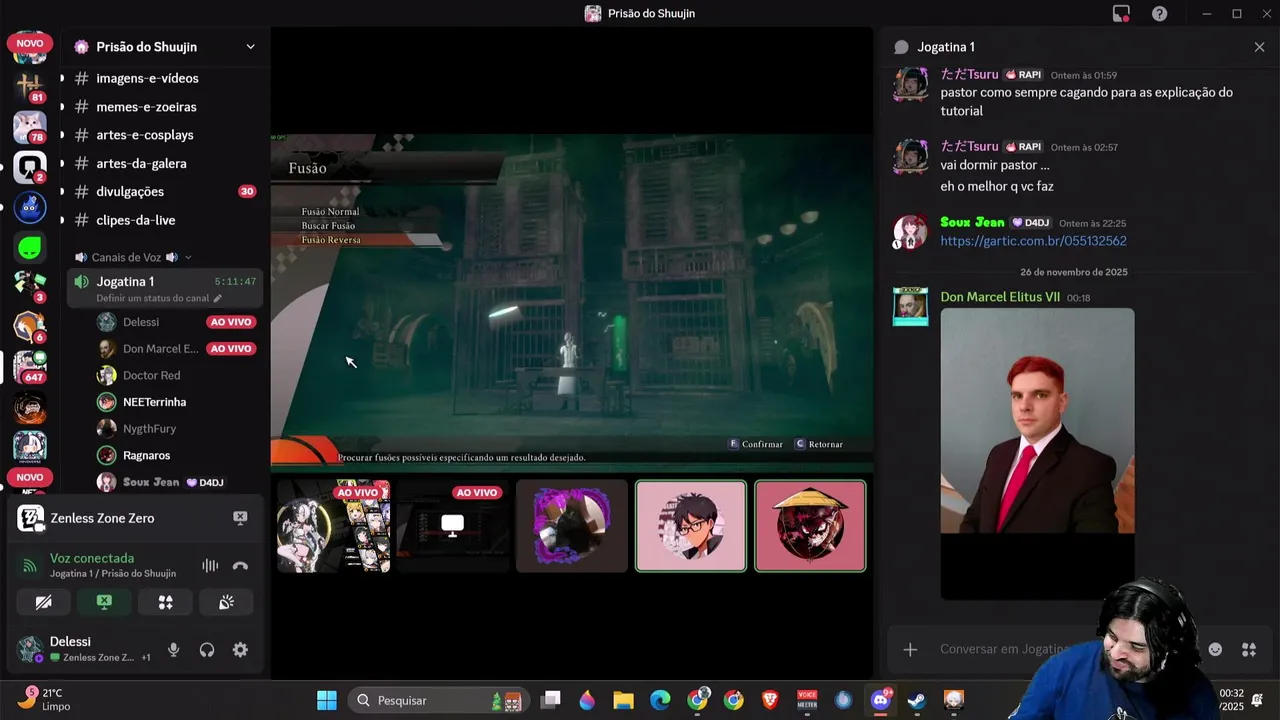Open Discord inbox icon in title bar
The height and width of the screenshot is (720, 1280).
point(1121,13)
